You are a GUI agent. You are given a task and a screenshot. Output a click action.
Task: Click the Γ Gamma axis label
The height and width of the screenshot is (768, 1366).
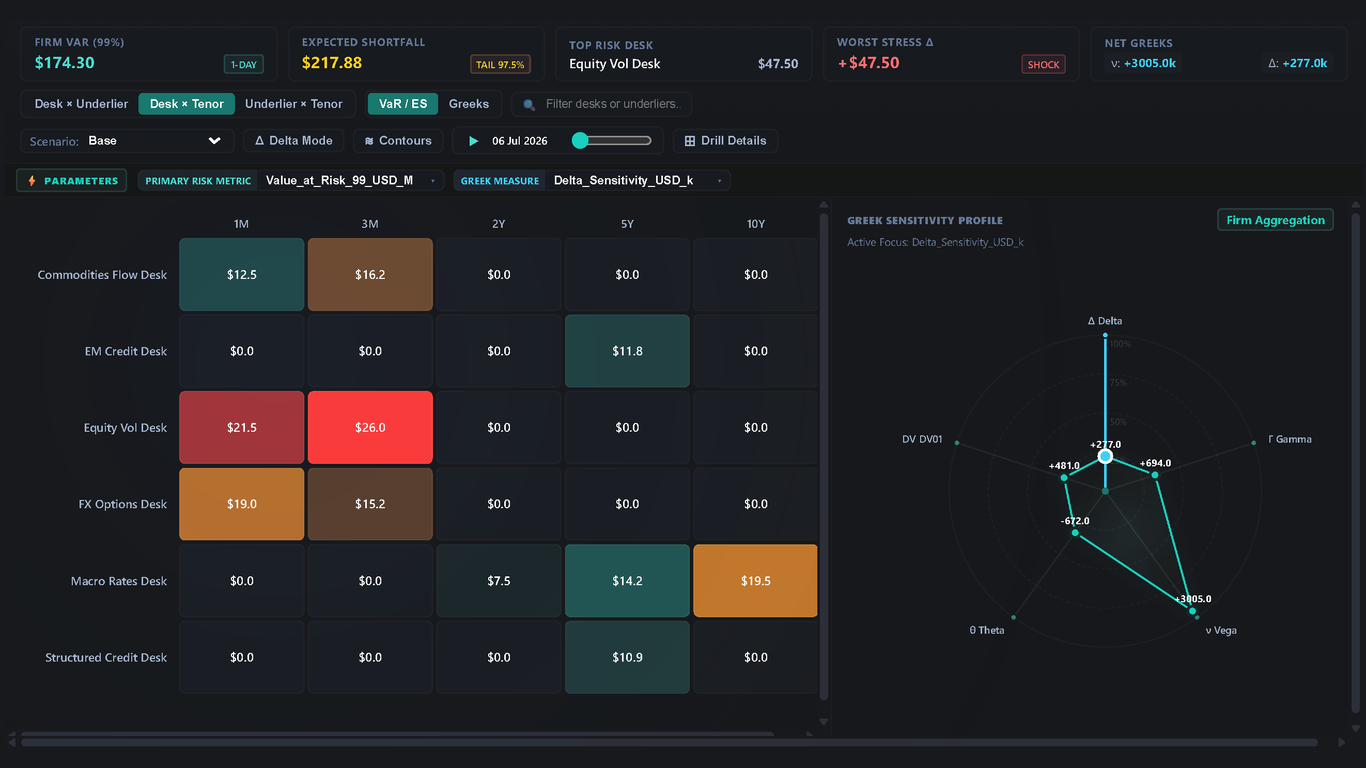coord(1290,439)
